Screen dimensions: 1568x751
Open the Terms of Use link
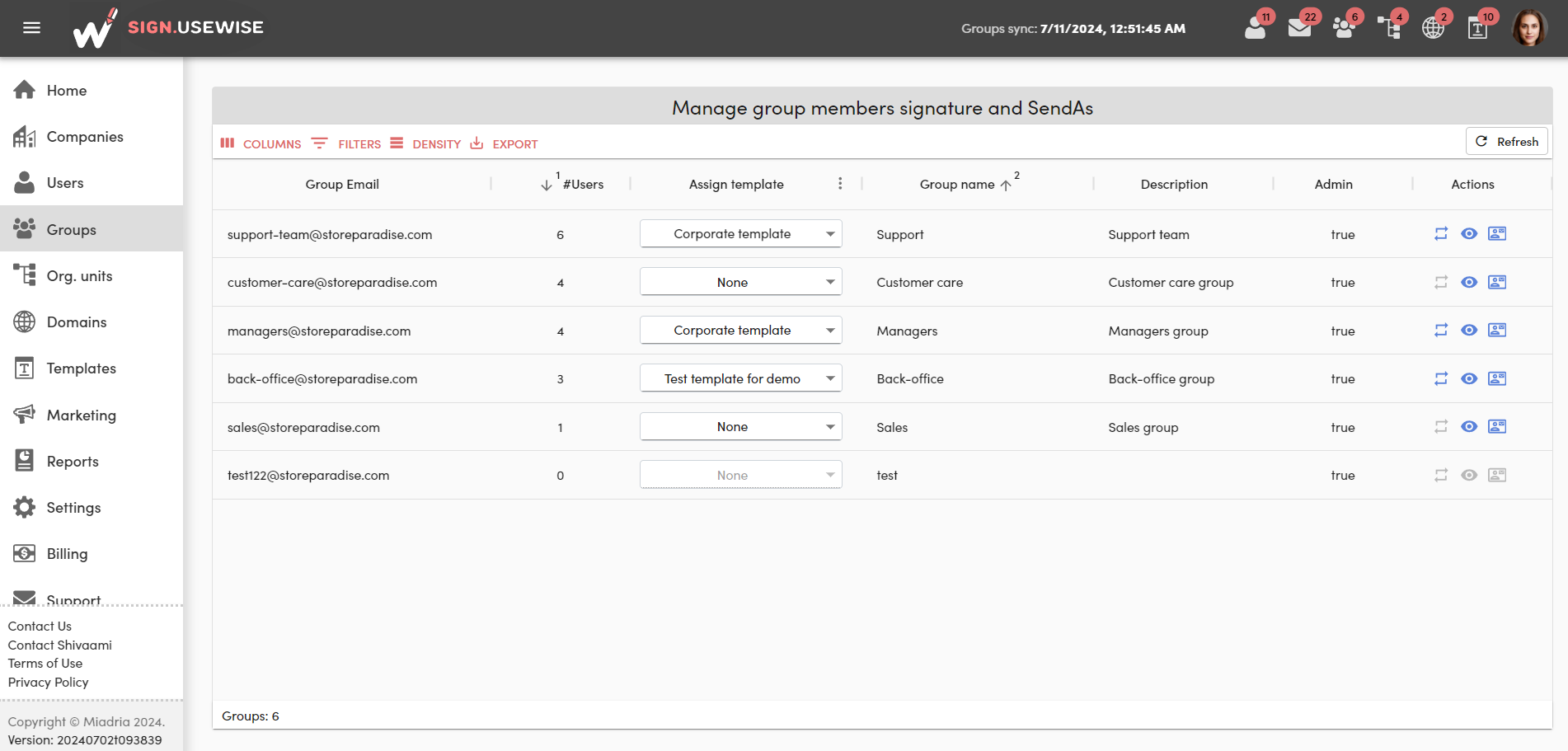[x=45, y=663]
